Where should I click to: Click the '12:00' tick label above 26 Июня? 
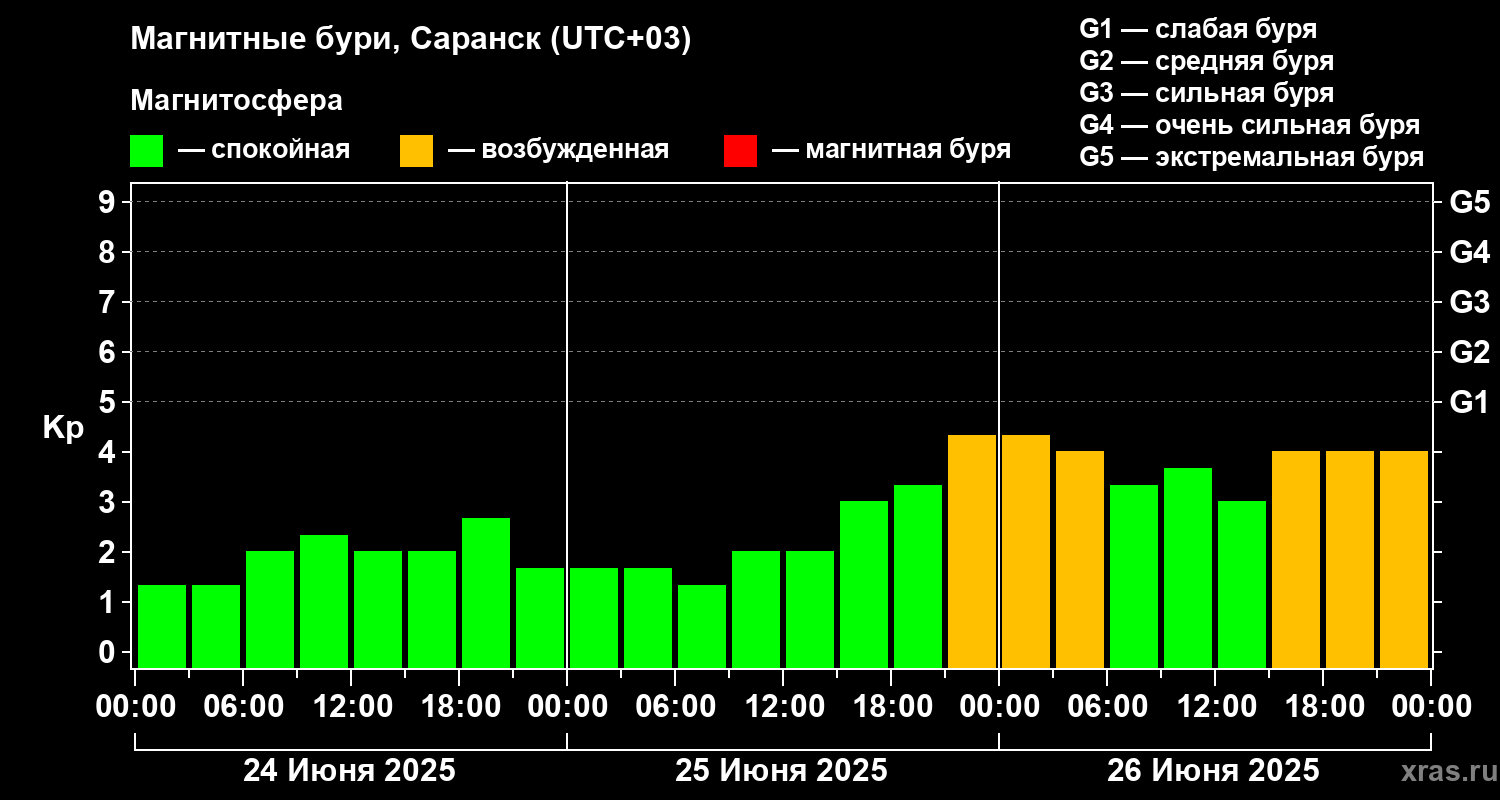click(1215, 707)
